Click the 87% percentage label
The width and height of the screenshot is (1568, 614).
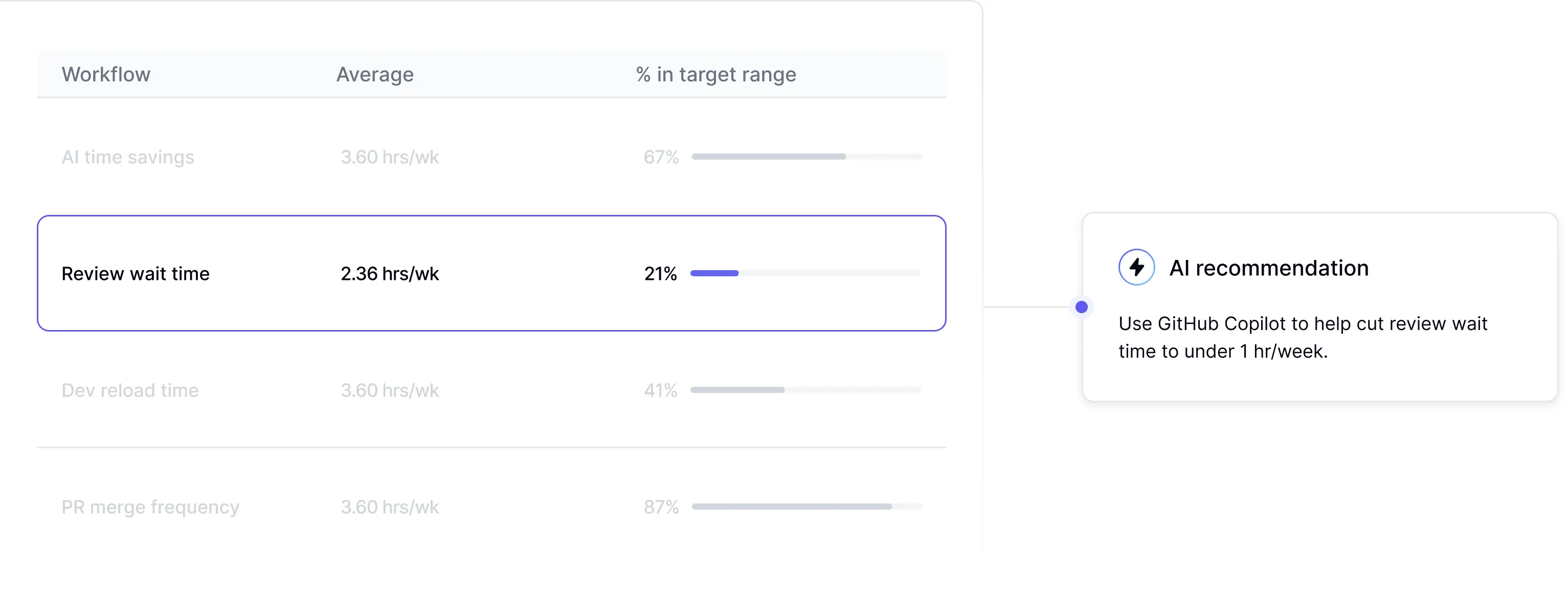point(661,507)
